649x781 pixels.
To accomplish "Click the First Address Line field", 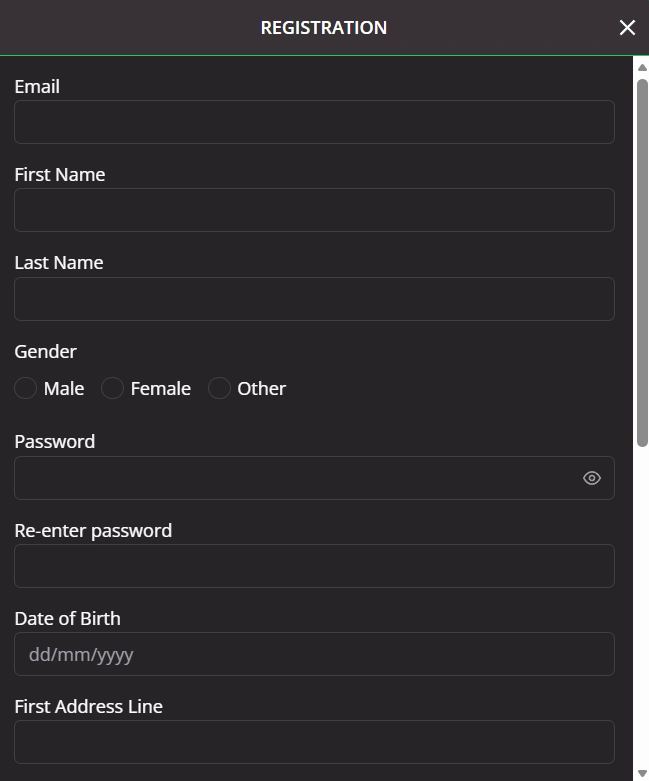I will (x=314, y=742).
